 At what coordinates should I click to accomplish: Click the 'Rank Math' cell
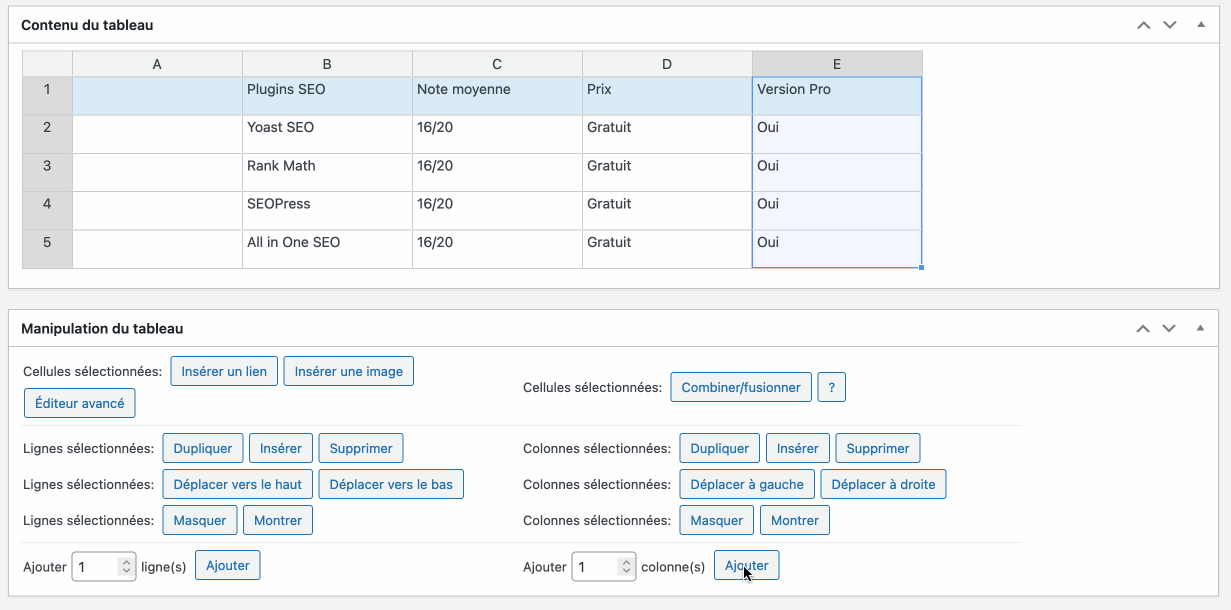point(327,172)
